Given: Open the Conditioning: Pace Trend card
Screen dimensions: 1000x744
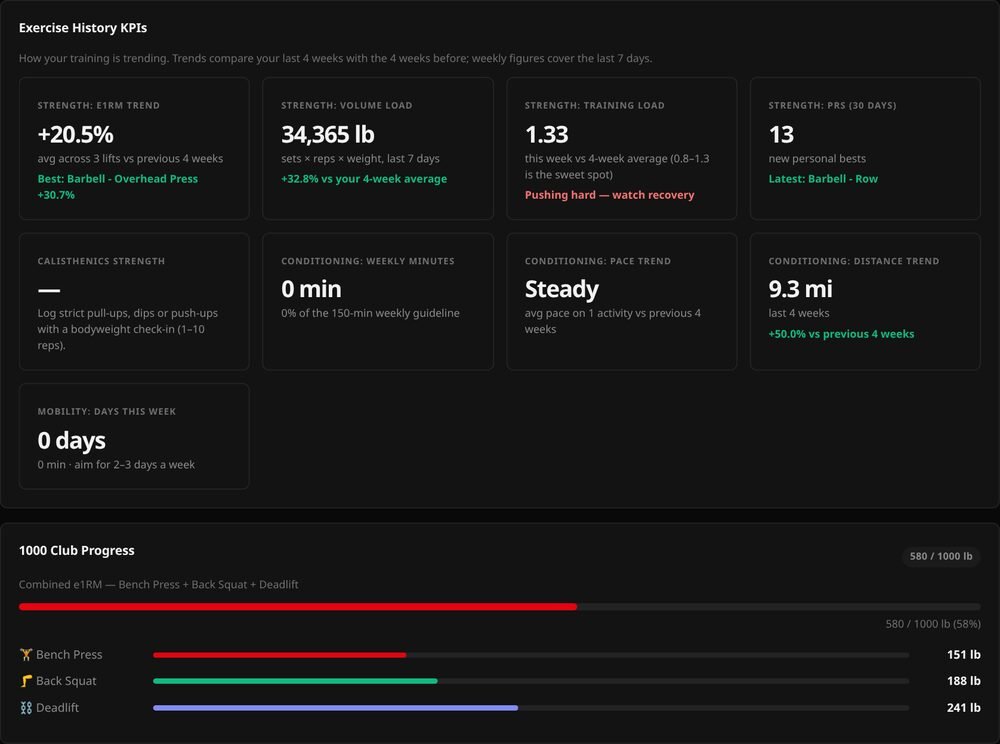Looking at the screenshot, I should click(x=621, y=302).
